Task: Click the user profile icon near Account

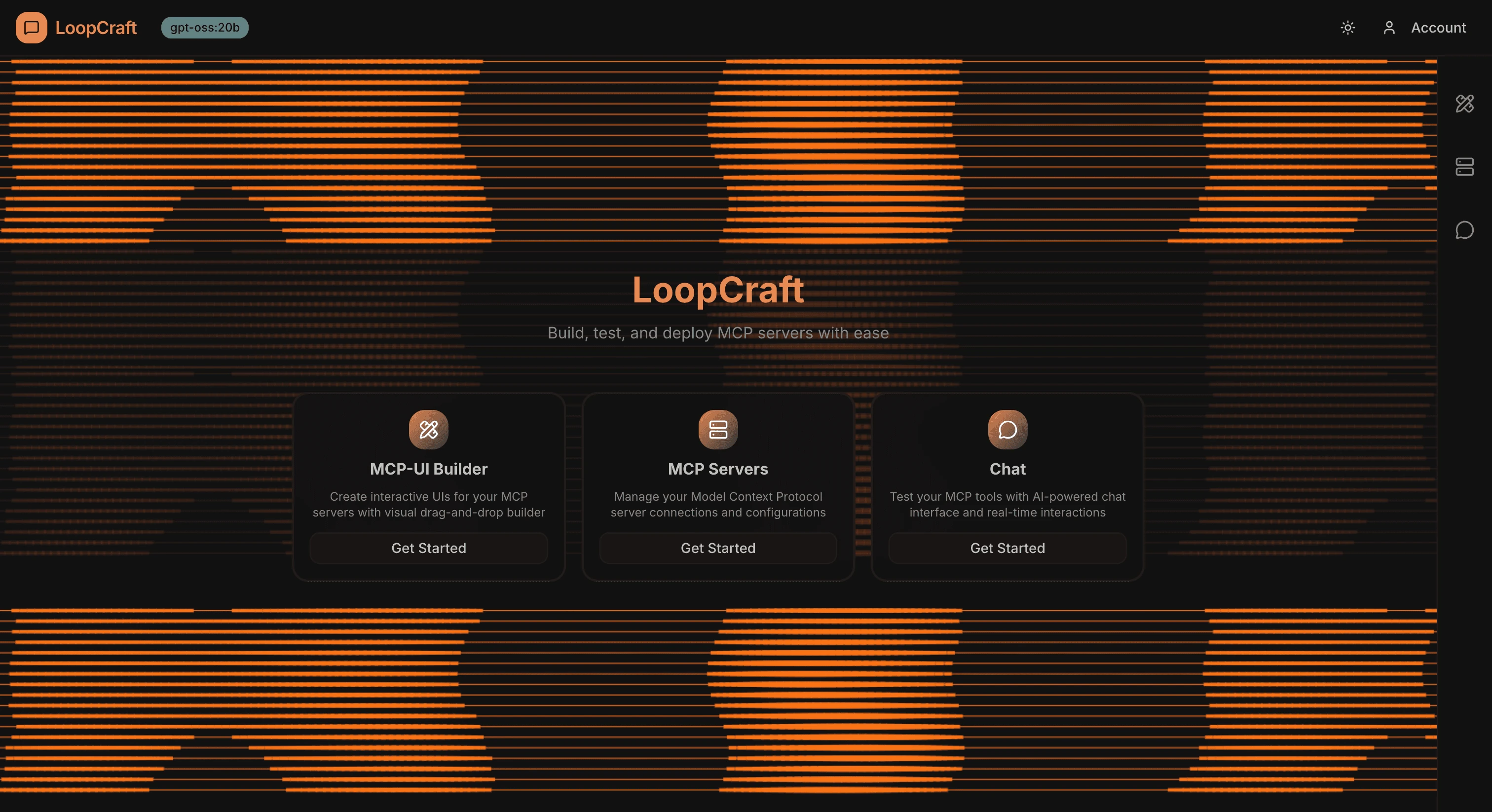Action: [1389, 27]
